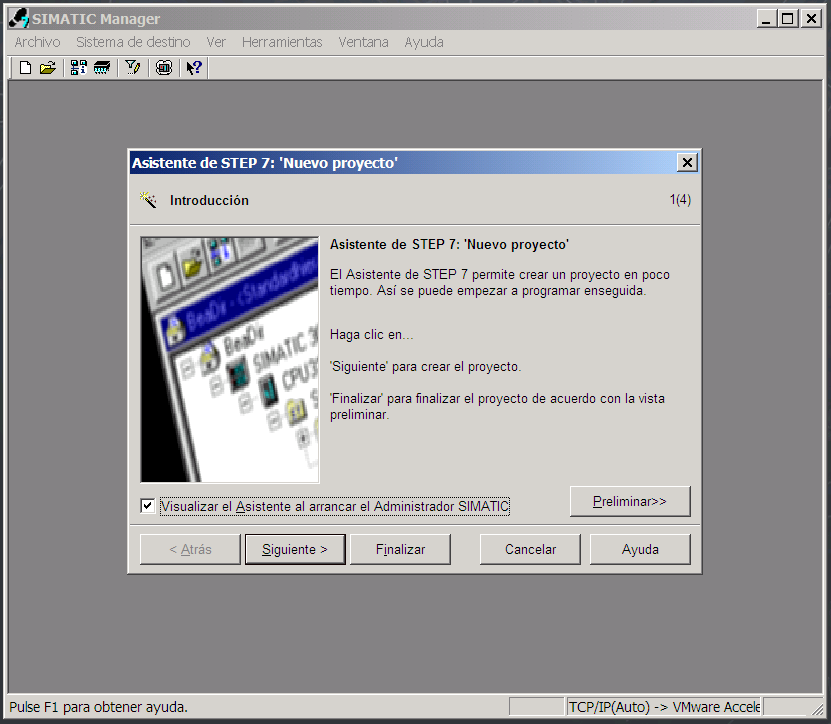Maximize the SIMATIC Manager window
Screen dimensions: 831x724
click(x=788, y=19)
